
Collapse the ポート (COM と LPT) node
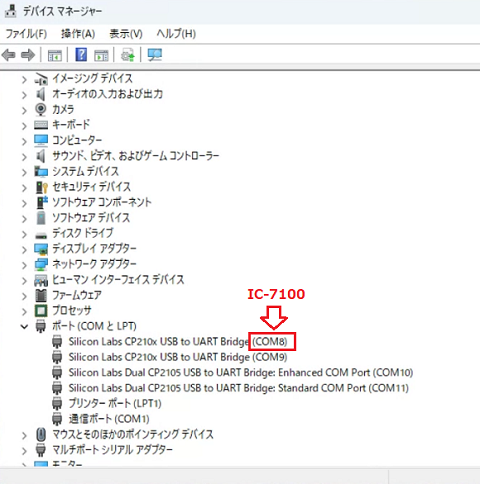point(24,326)
